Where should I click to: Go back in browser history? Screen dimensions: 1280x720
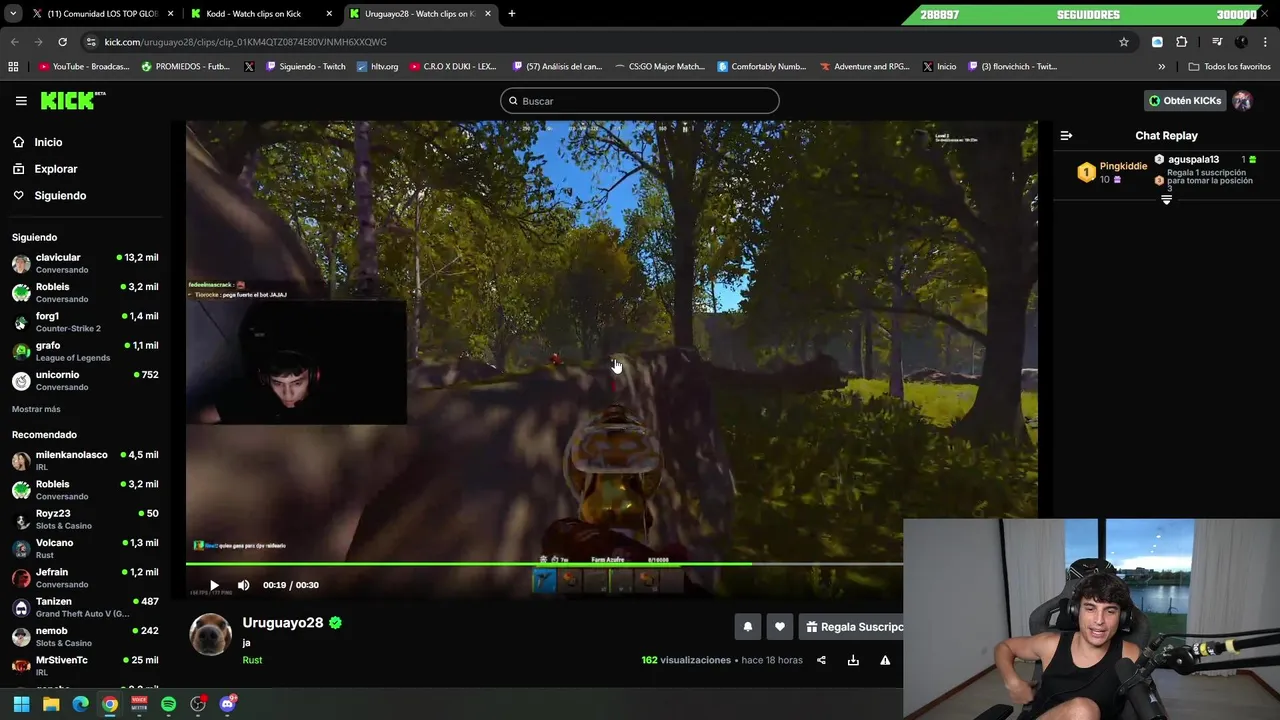(x=14, y=42)
